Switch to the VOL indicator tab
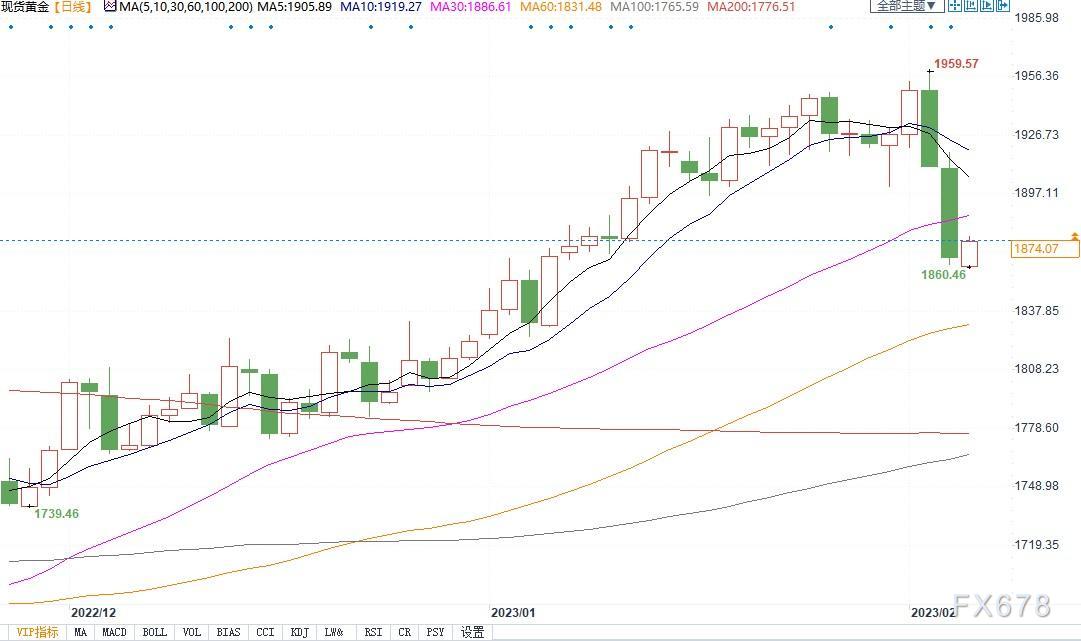 [192, 632]
